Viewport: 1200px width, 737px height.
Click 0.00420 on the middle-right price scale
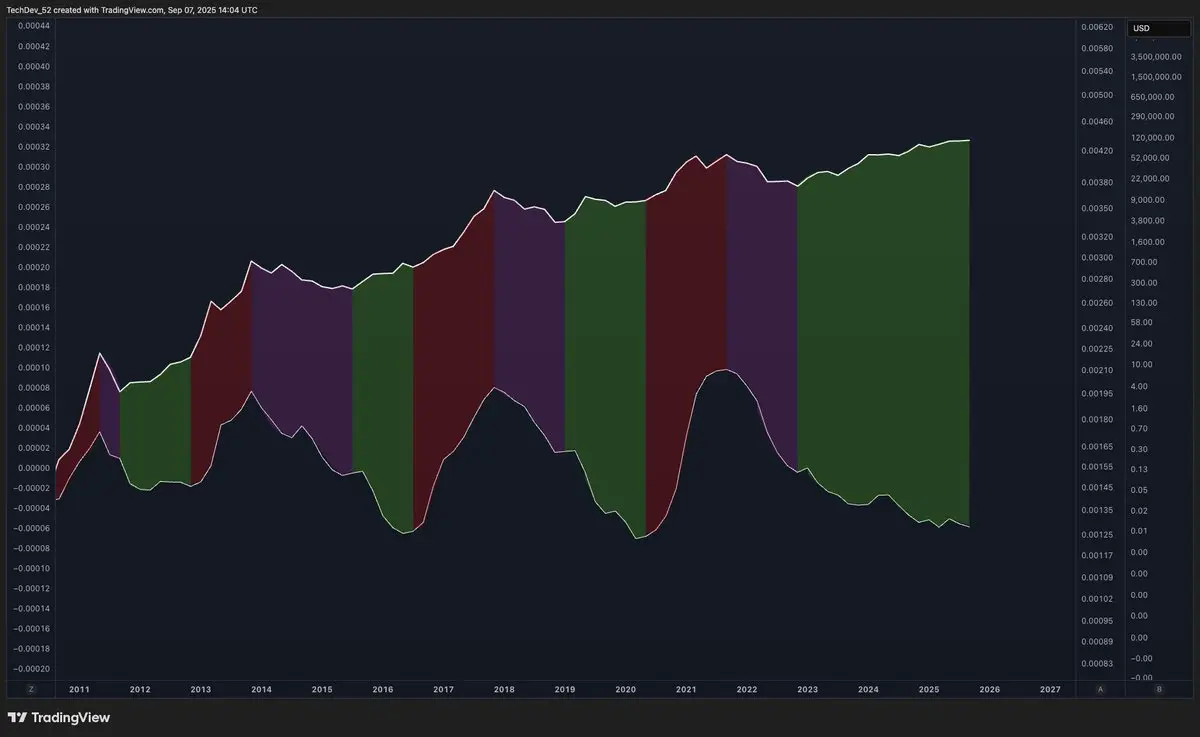[1097, 150]
